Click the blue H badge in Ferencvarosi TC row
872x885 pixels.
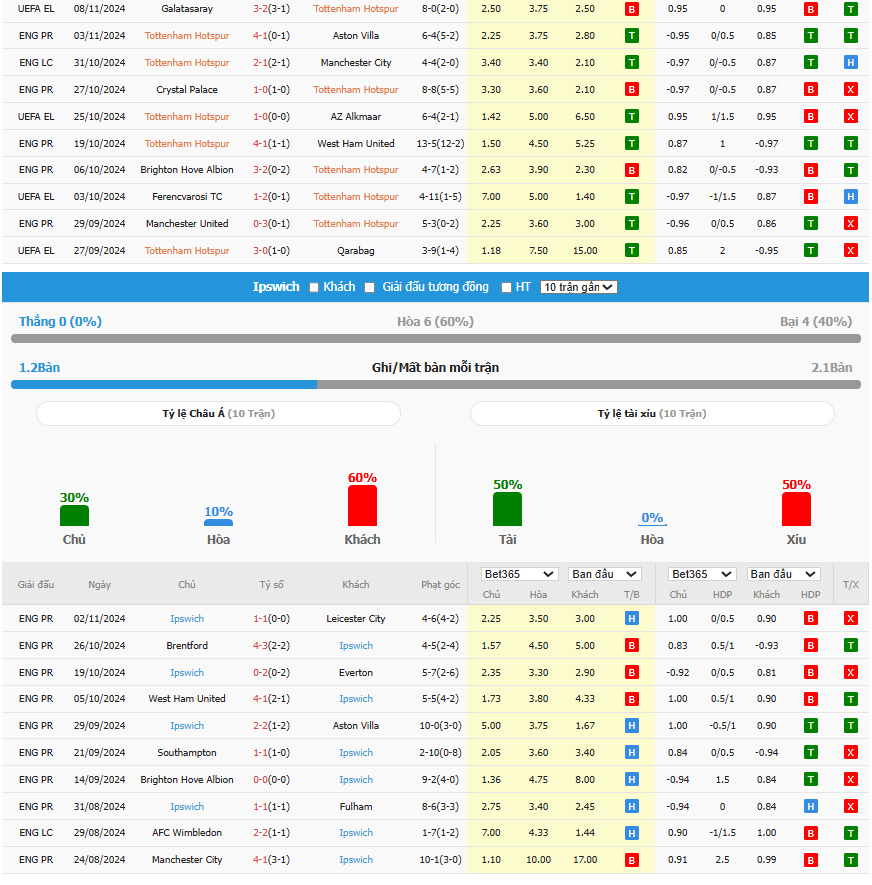(x=850, y=197)
